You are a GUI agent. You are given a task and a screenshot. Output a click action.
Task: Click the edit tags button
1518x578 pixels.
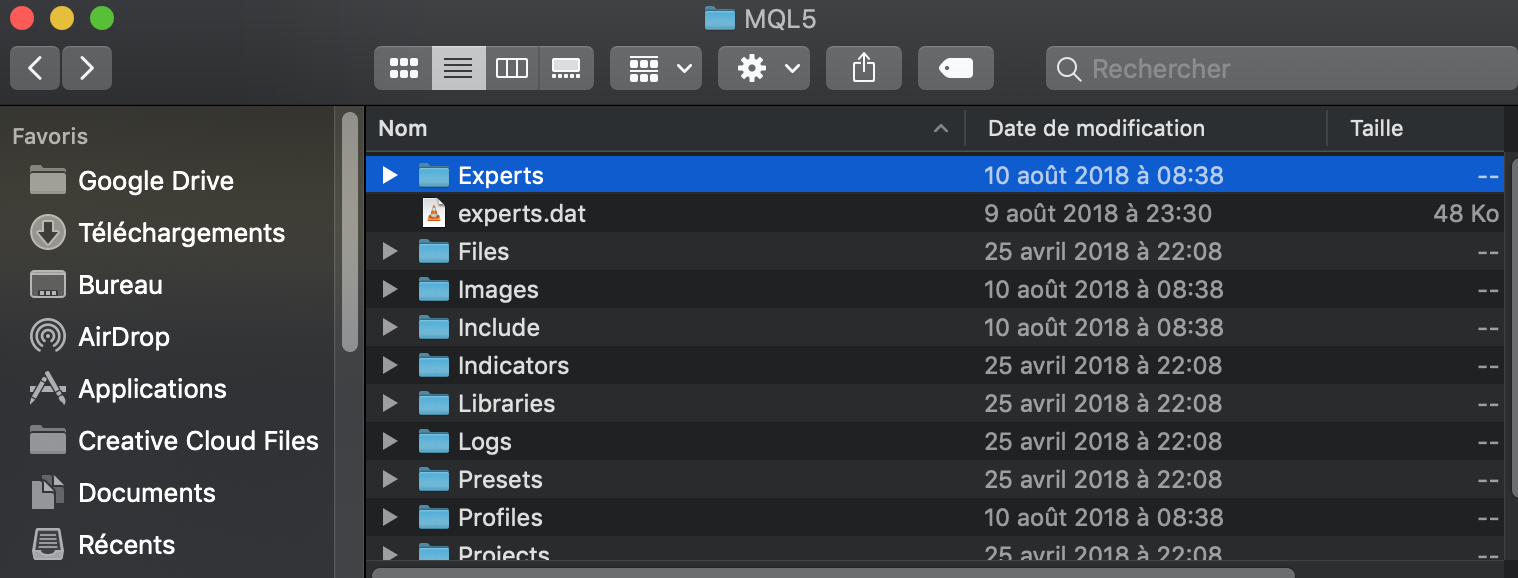point(956,68)
